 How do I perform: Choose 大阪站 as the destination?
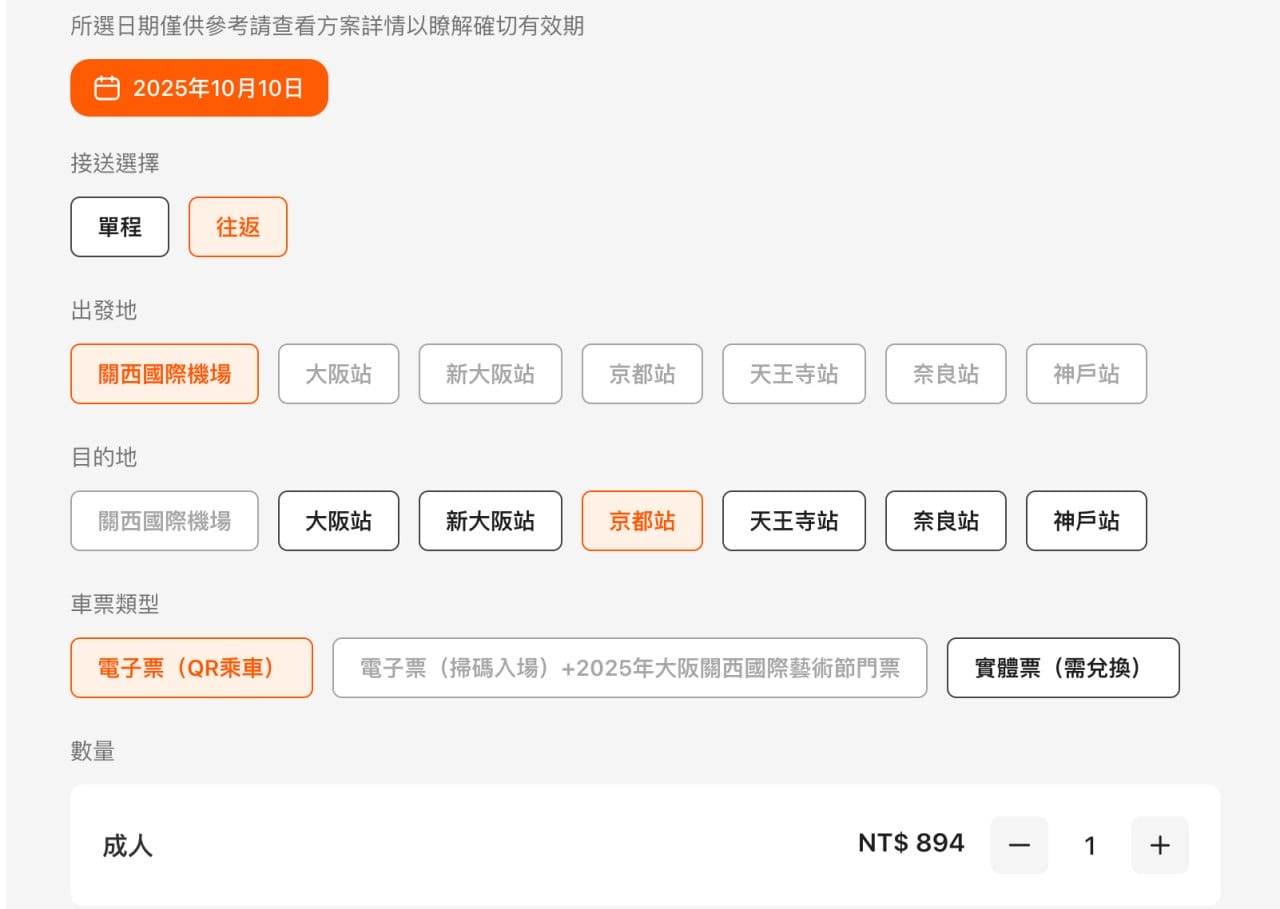click(338, 520)
